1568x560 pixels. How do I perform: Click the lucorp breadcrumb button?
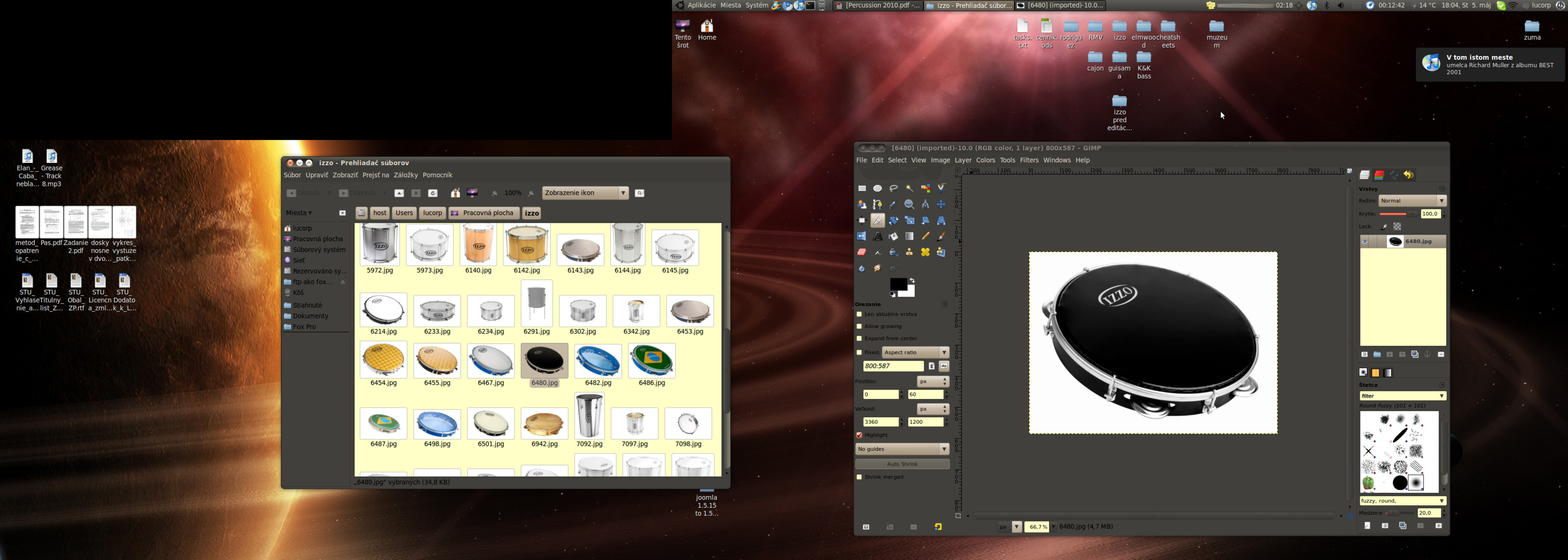point(432,213)
